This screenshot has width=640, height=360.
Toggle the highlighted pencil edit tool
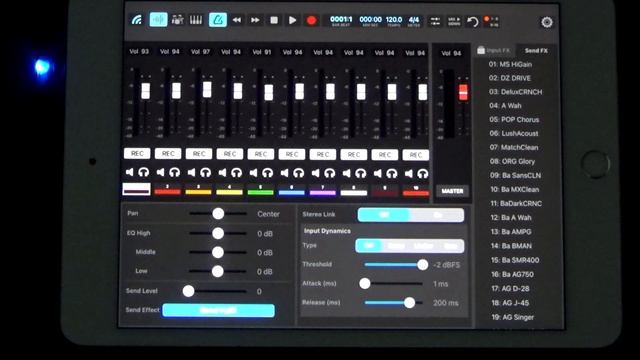(x=218, y=20)
